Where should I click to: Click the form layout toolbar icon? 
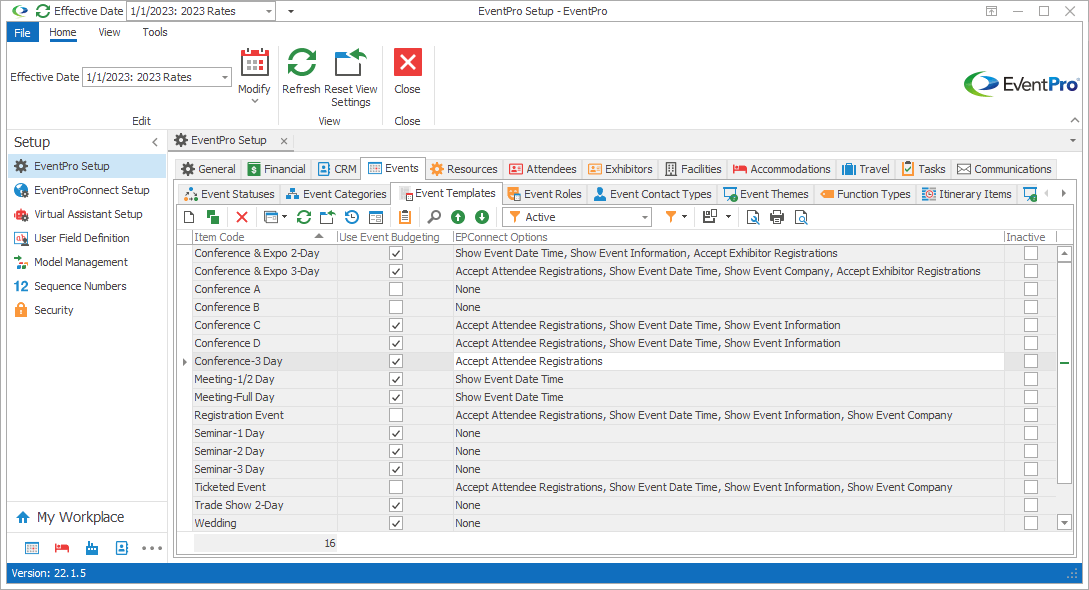coord(376,217)
